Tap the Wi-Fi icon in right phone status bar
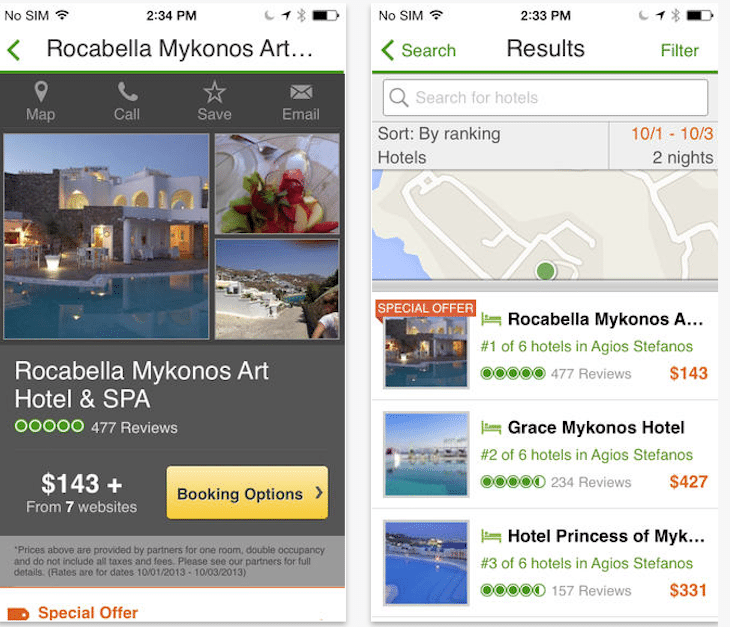Screen dimensions: 730x627 (436, 15)
